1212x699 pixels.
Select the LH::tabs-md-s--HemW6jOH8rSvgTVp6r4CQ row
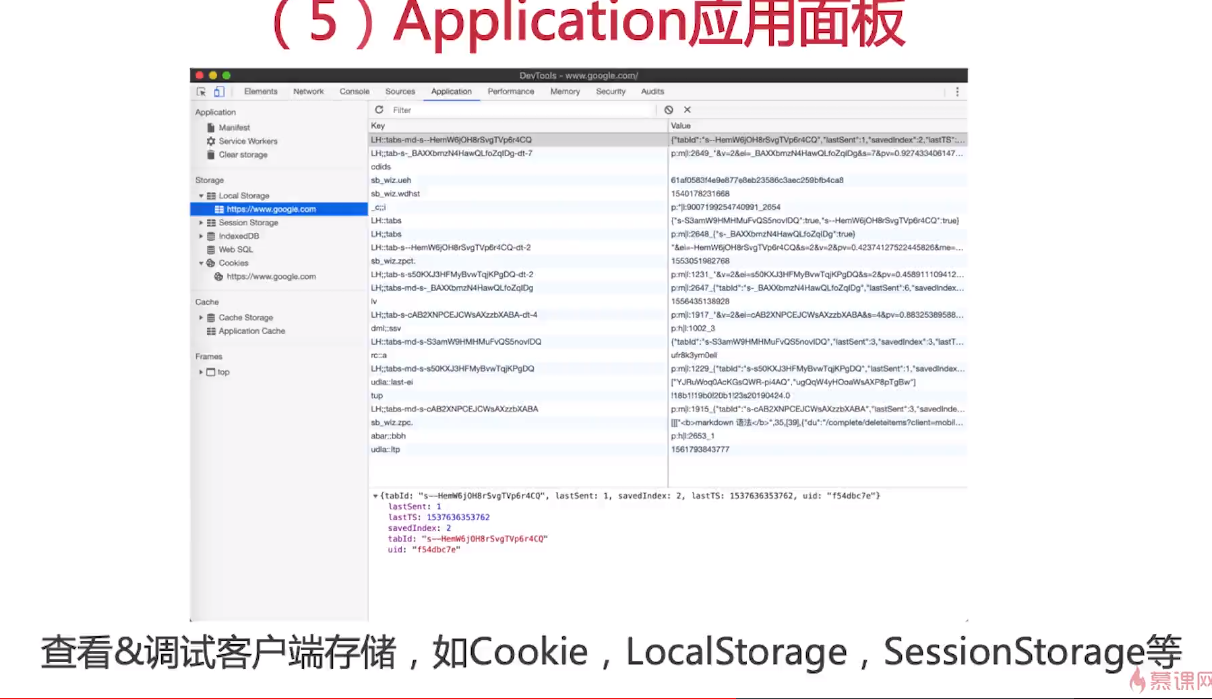coord(667,140)
